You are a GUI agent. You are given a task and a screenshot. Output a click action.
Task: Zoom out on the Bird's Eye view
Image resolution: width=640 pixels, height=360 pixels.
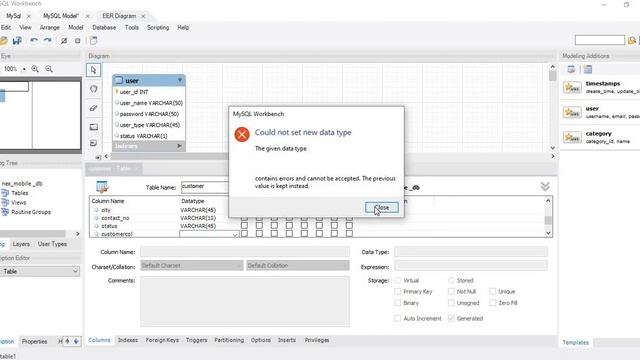coord(49,69)
